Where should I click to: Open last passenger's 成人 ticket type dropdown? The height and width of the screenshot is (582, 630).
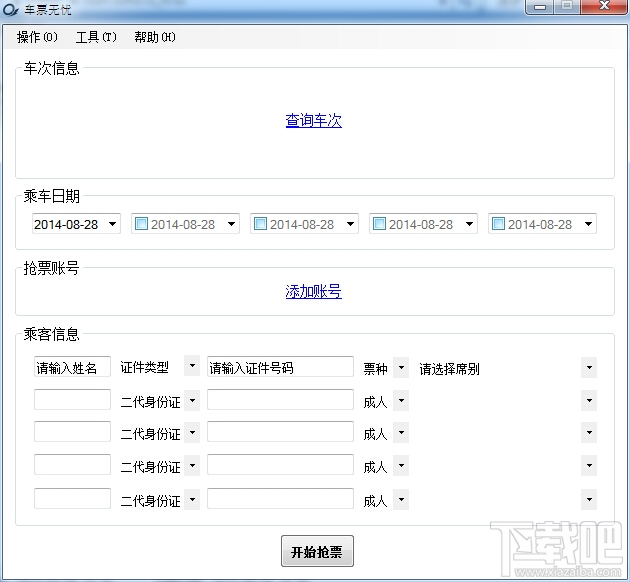[401, 500]
